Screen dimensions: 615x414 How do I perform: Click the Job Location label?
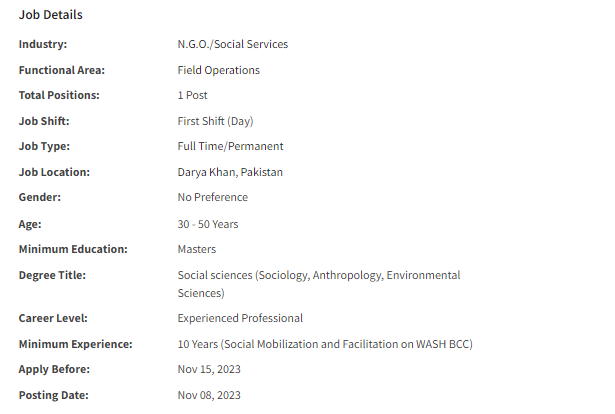pos(54,172)
